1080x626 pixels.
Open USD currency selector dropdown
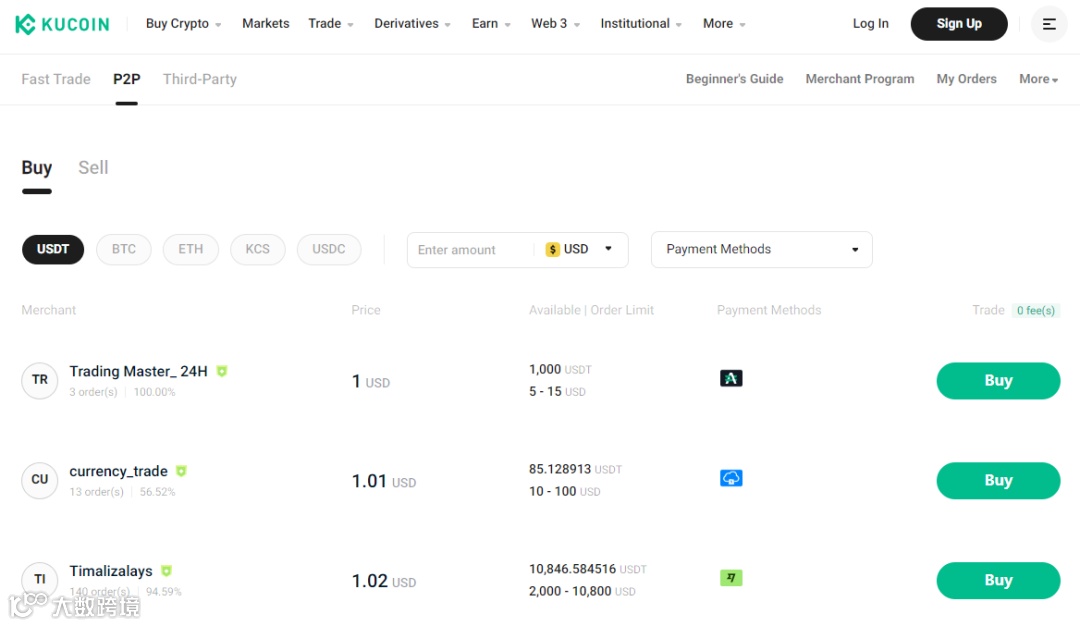pos(579,249)
